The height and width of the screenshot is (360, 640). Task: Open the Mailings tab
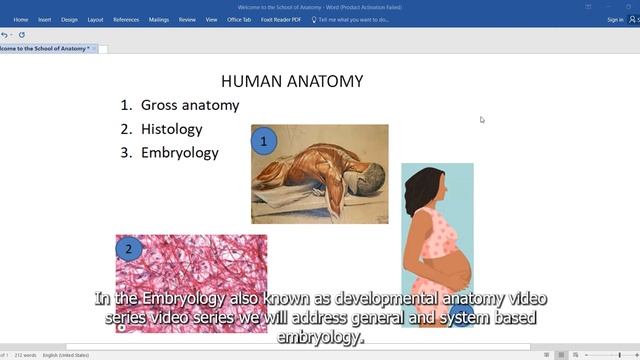click(x=159, y=20)
